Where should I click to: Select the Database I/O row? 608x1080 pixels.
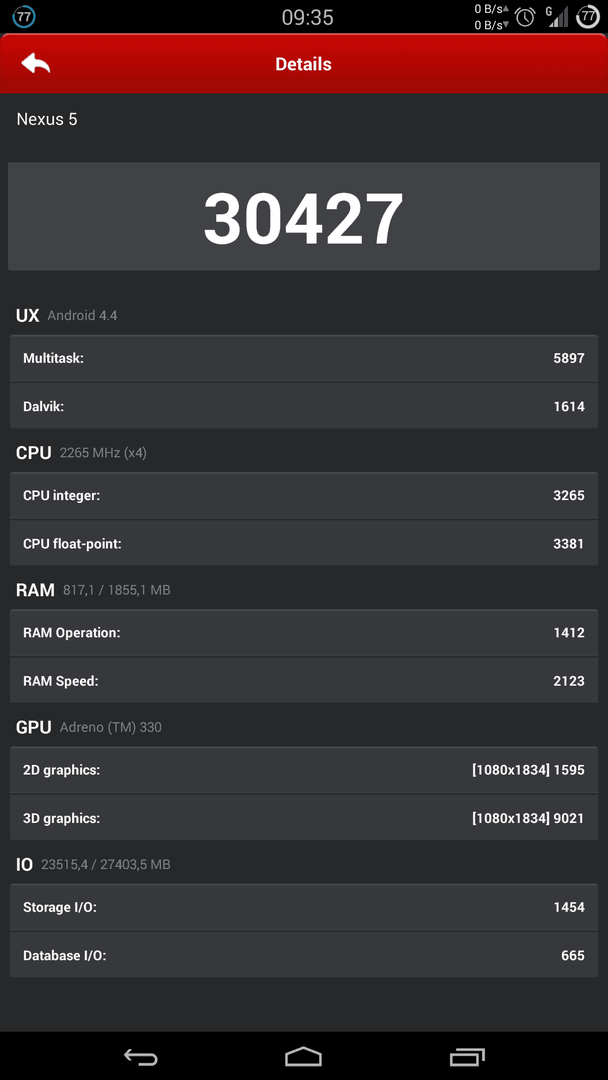(304, 955)
